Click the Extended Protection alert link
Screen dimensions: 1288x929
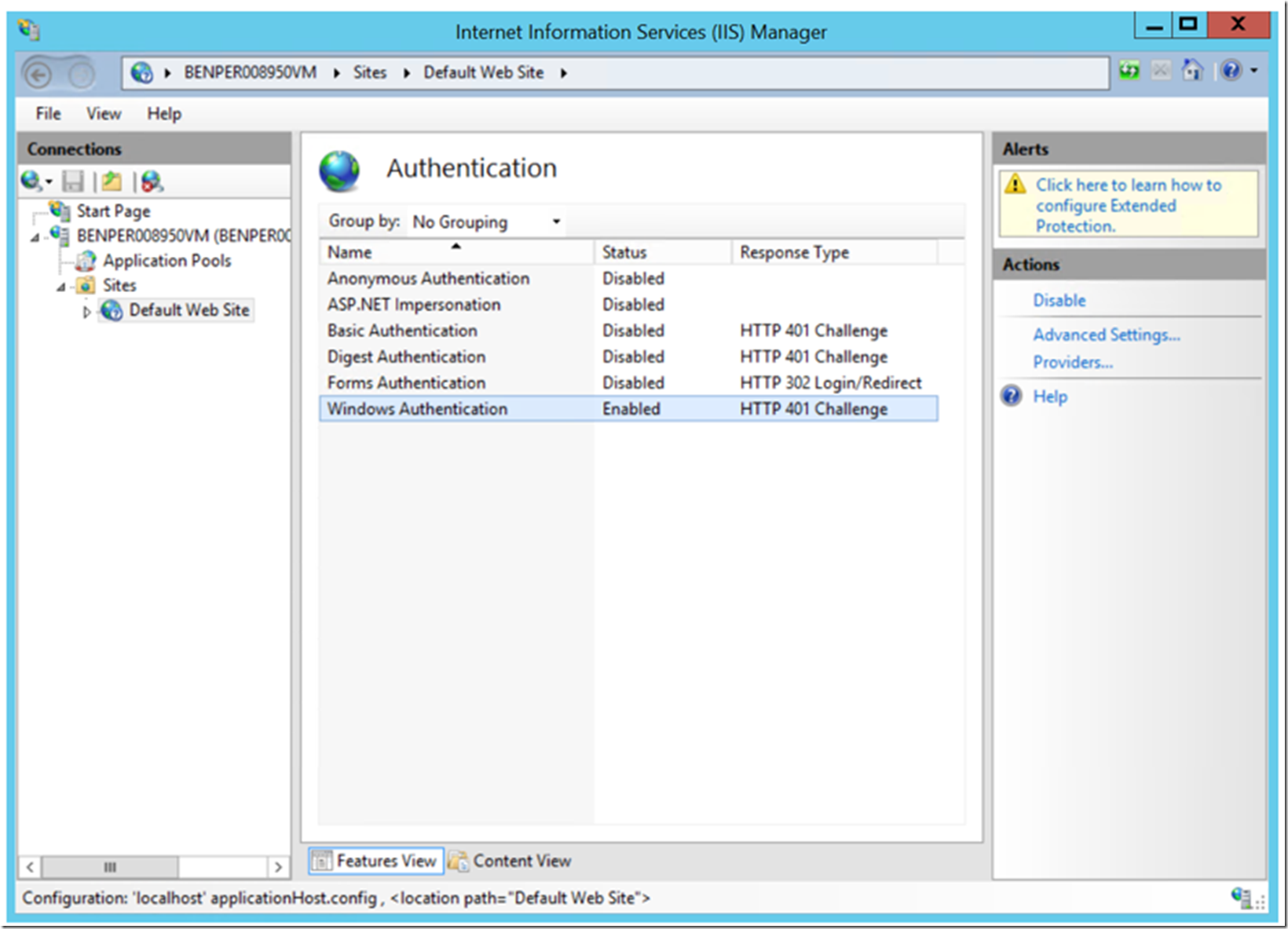[1128, 205]
